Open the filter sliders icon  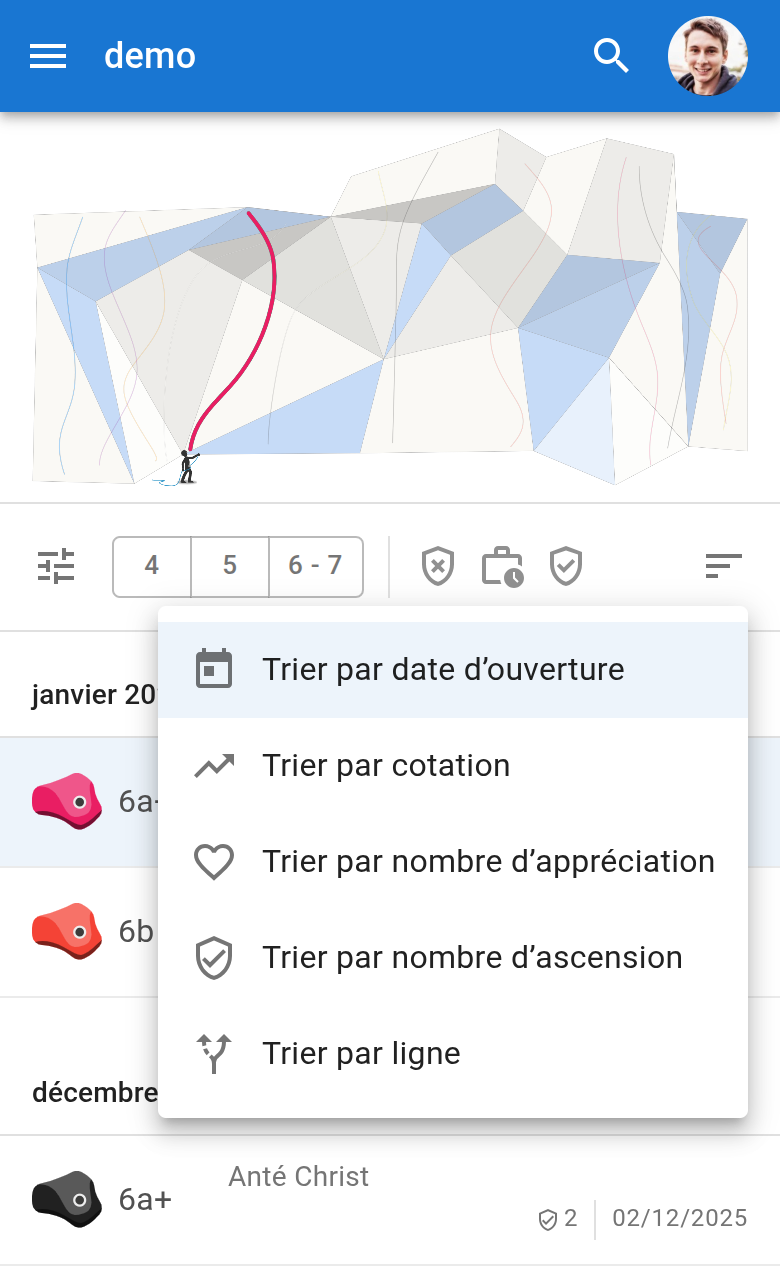click(56, 566)
